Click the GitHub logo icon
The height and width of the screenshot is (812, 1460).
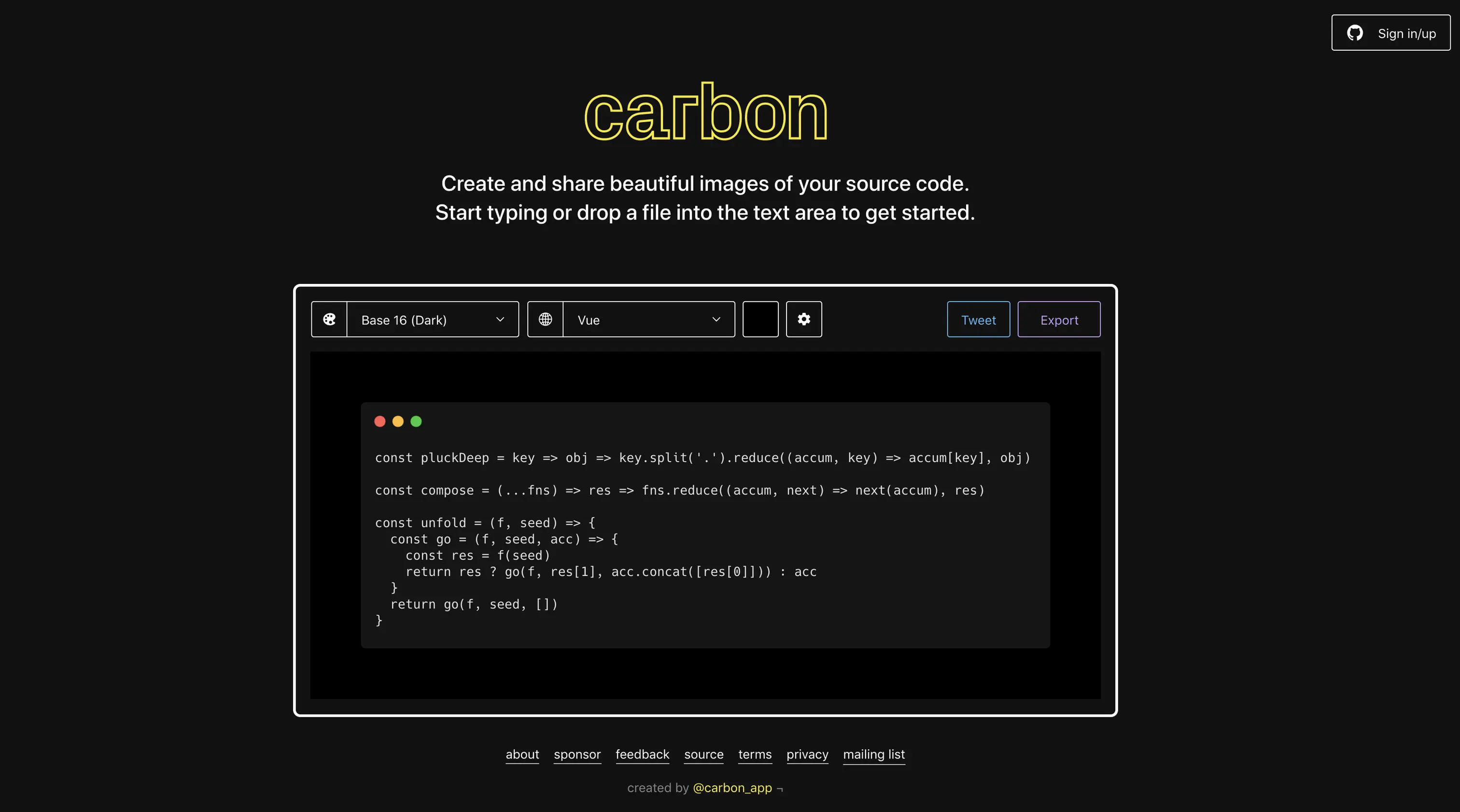pyautogui.click(x=1355, y=33)
